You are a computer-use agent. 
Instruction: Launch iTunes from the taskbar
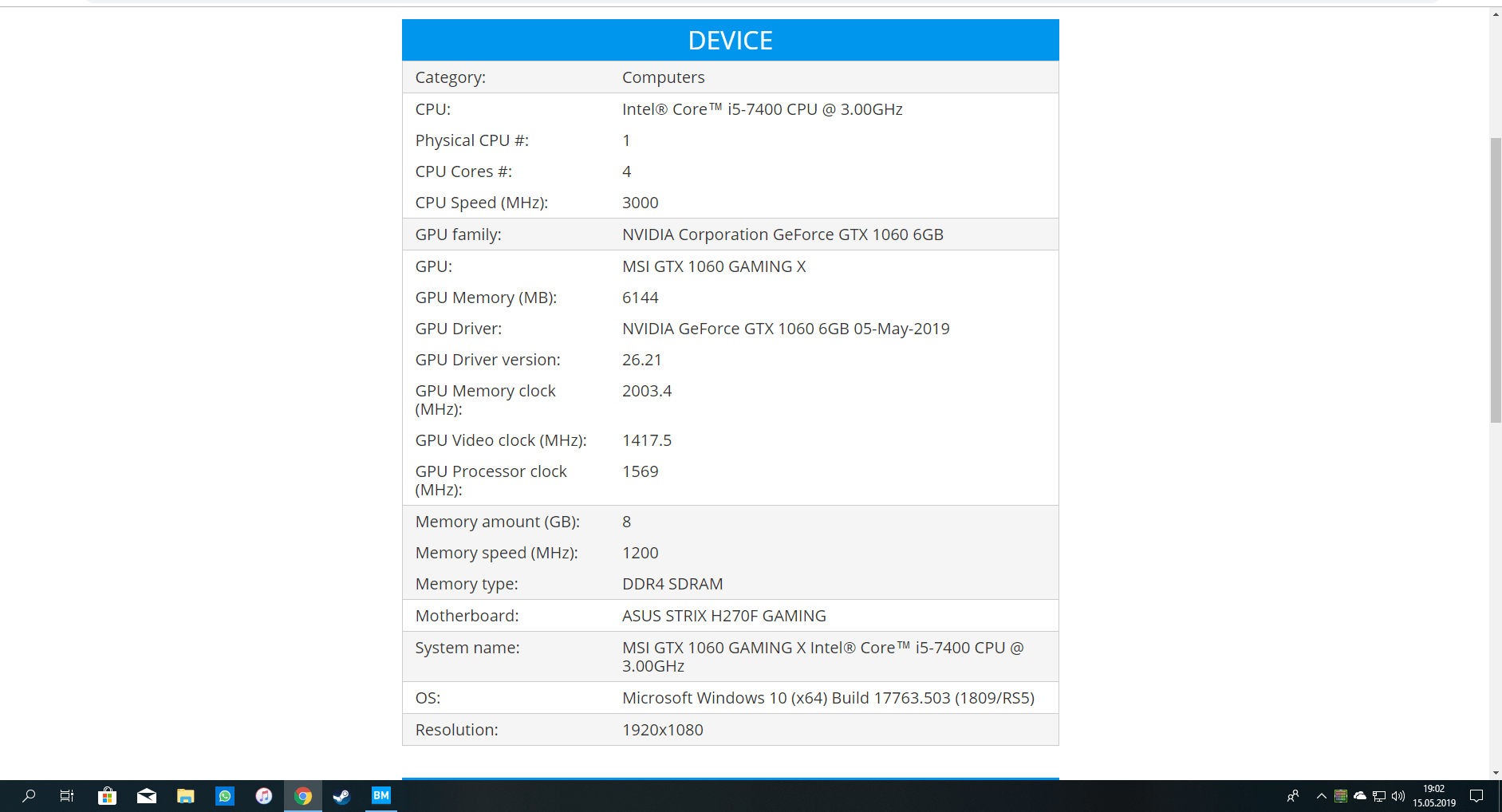pyautogui.click(x=264, y=796)
